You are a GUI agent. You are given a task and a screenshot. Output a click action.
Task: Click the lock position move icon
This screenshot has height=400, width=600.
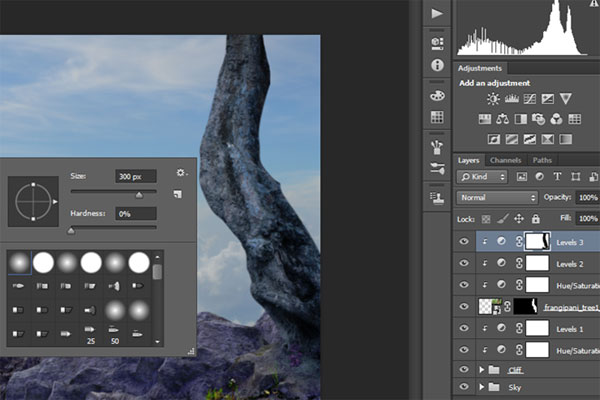tap(520, 218)
